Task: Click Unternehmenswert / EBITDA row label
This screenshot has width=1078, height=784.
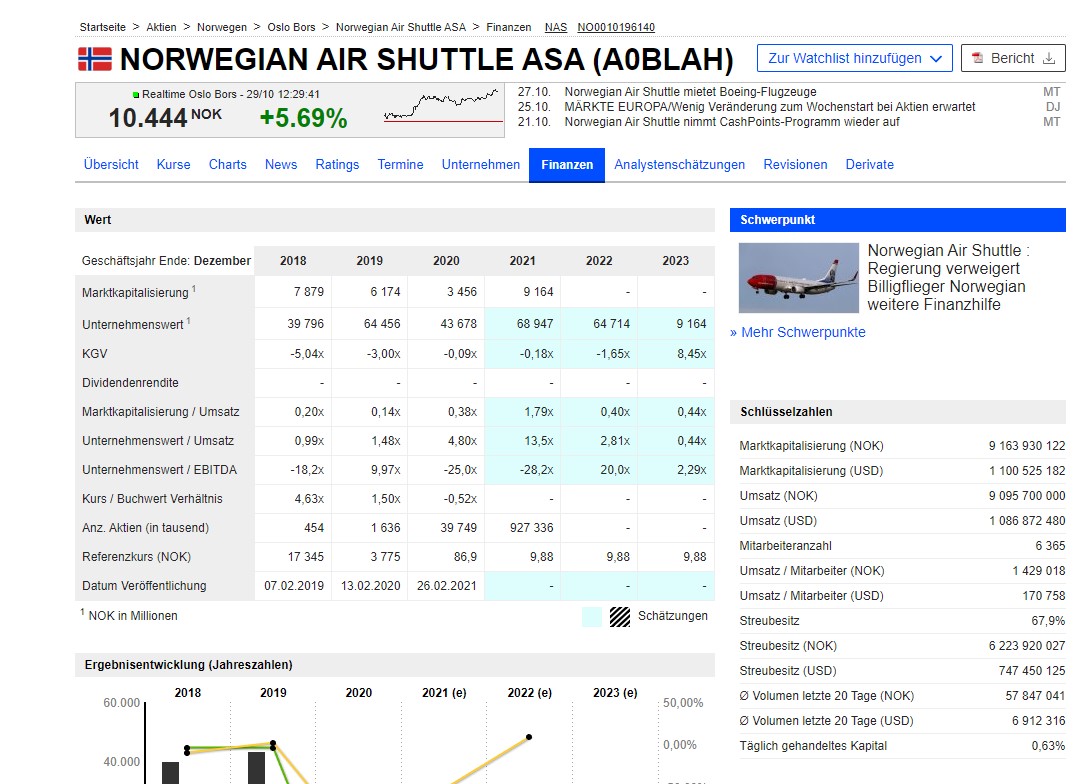Action: (x=160, y=470)
